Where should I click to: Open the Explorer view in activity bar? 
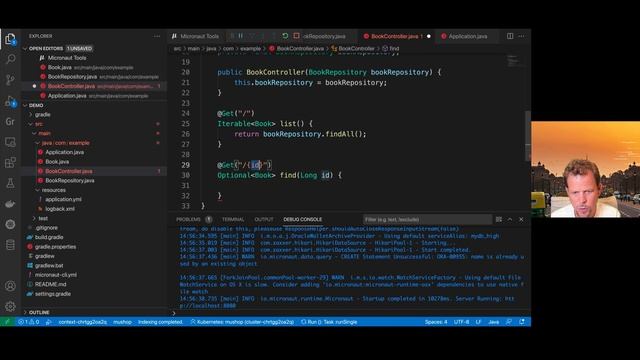pyautogui.click(x=10, y=39)
